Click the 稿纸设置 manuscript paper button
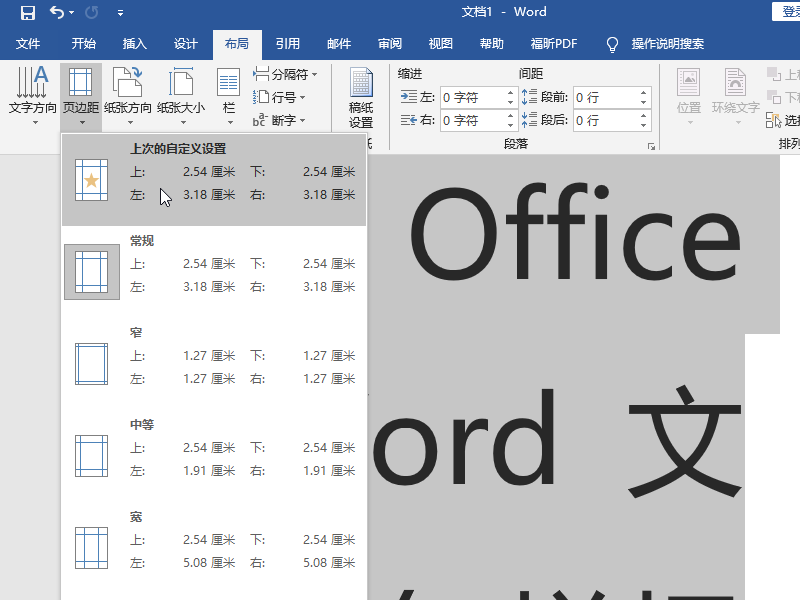The height and width of the screenshot is (600, 800). pyautogui.click(x=361, y=98)
